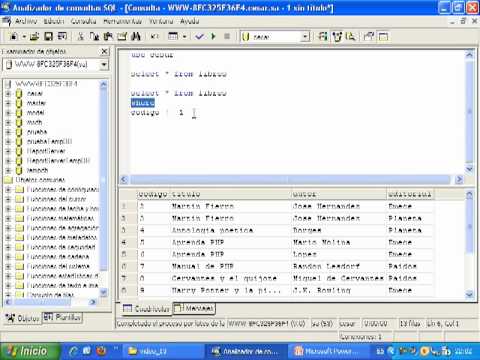The height and width of the screenshot is (360, 480).
Task: Click the editorial column header in results
Action: 410,194
